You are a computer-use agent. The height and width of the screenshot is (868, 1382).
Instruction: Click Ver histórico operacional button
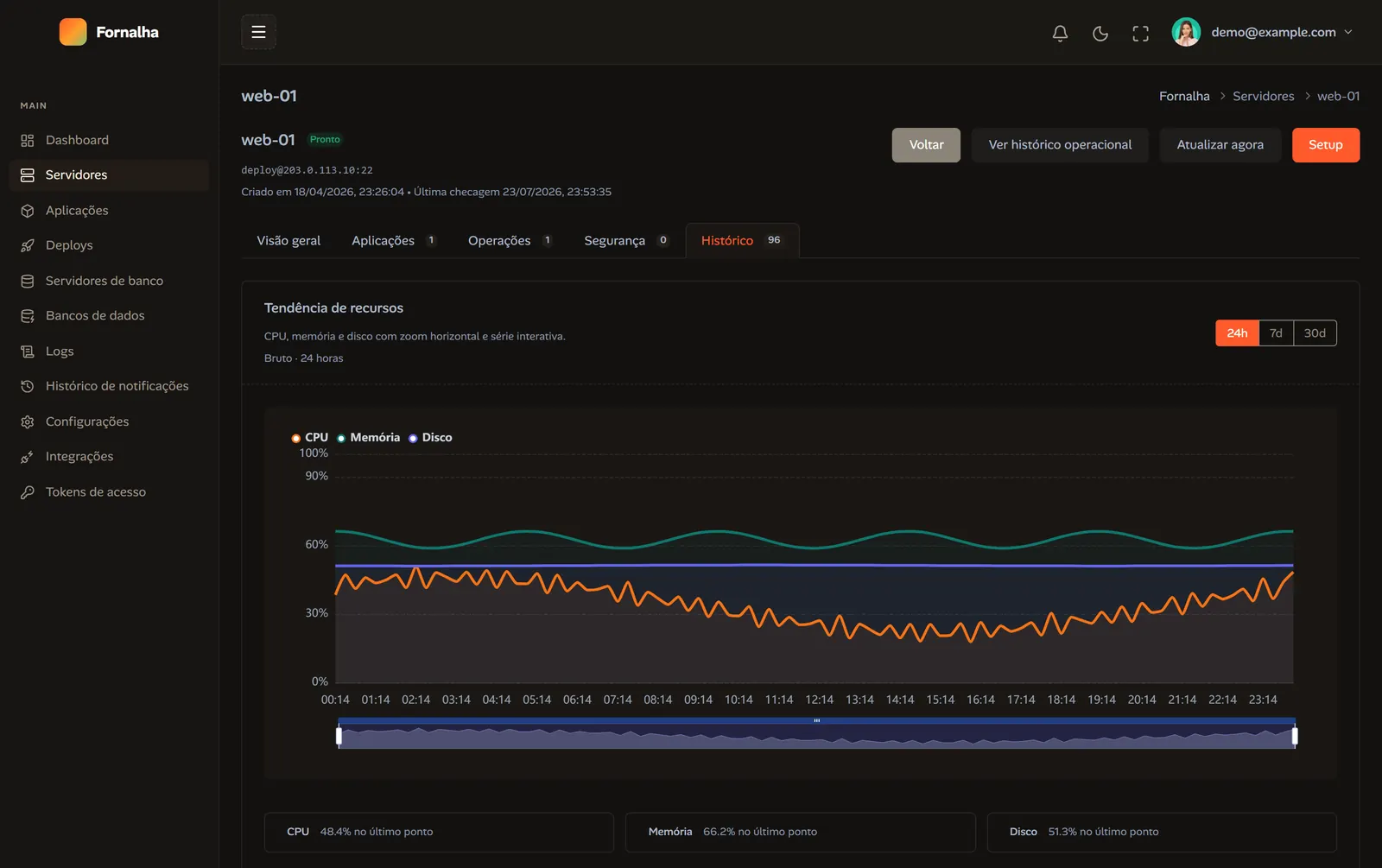coord(1060,145)
